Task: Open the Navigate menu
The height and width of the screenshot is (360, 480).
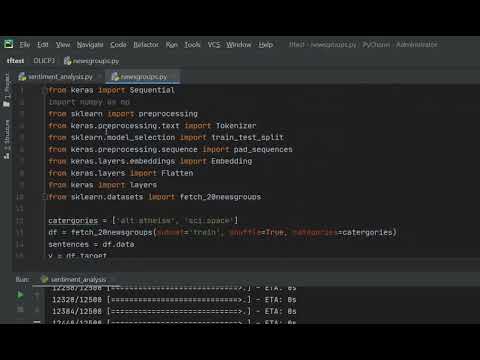Action: (x=90, y=45)
